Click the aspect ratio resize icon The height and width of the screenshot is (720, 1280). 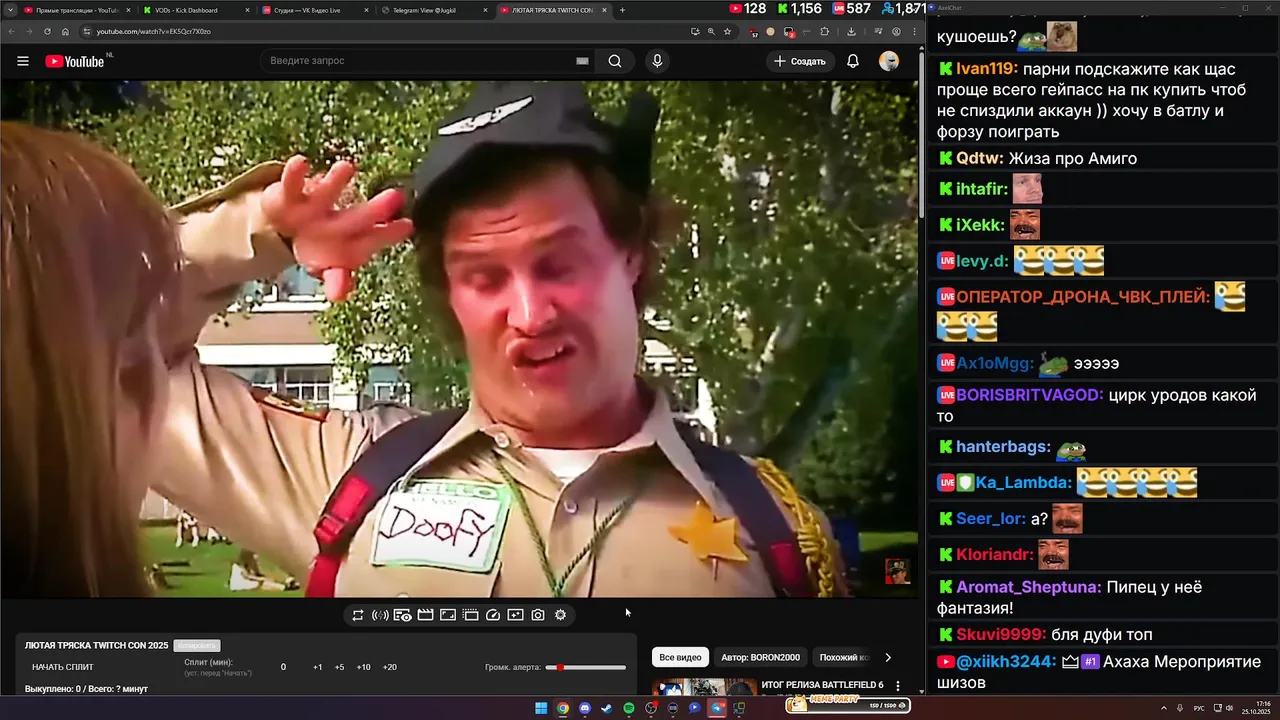tap(448, 615)
